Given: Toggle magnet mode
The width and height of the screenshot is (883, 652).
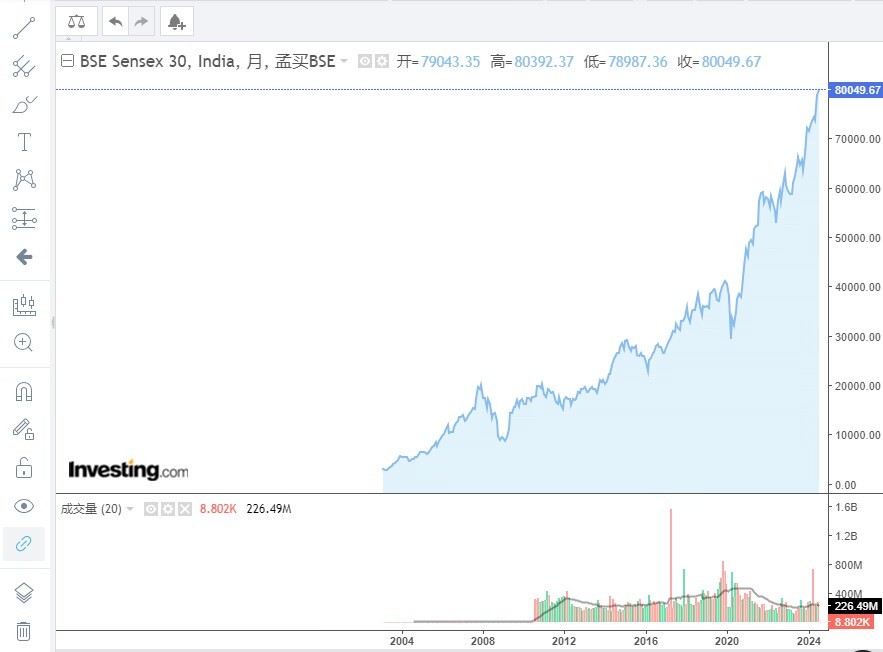Looking at the screenshot, I should (24, 391).
